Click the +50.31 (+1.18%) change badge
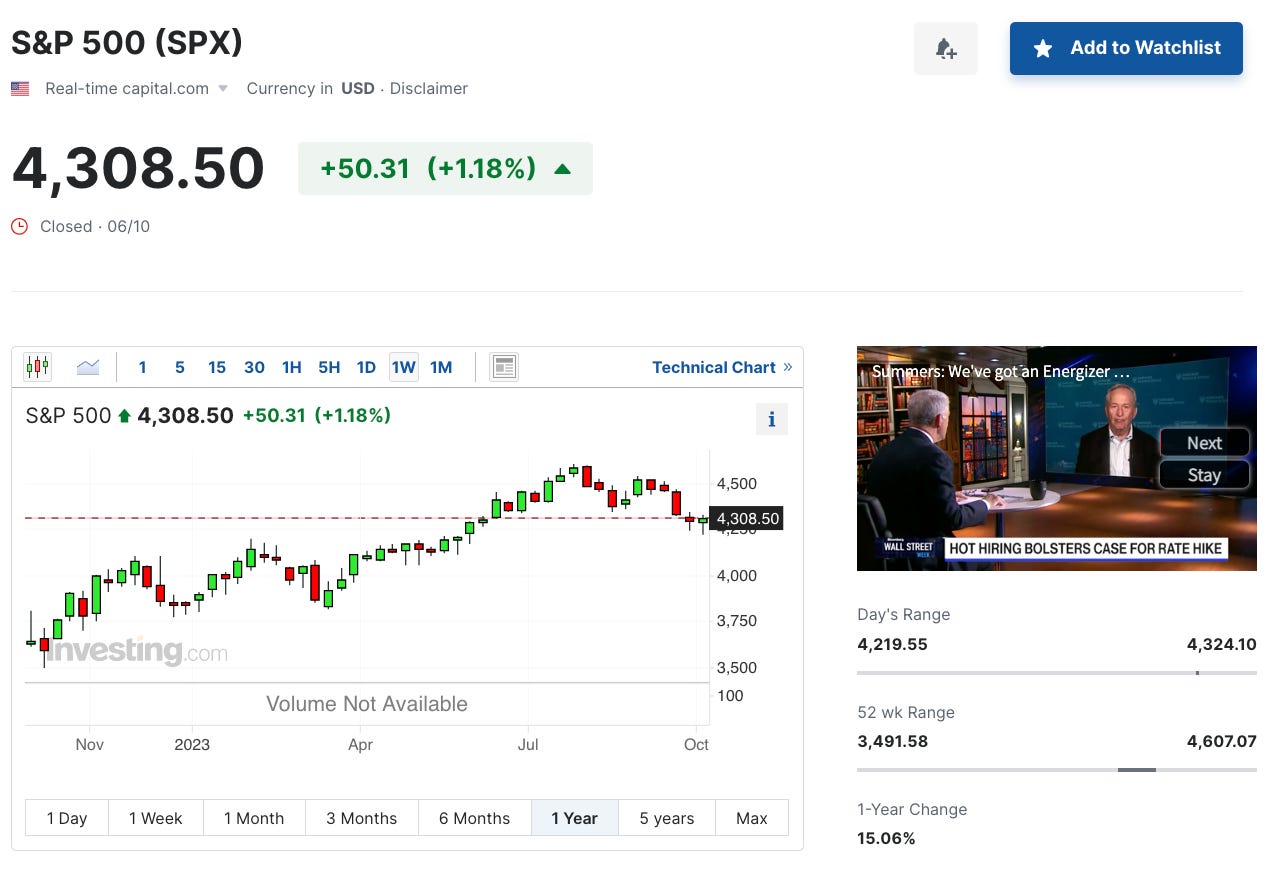Image resolution: width=1270 pixels, height=872 pixels. [x=445, y=168]
